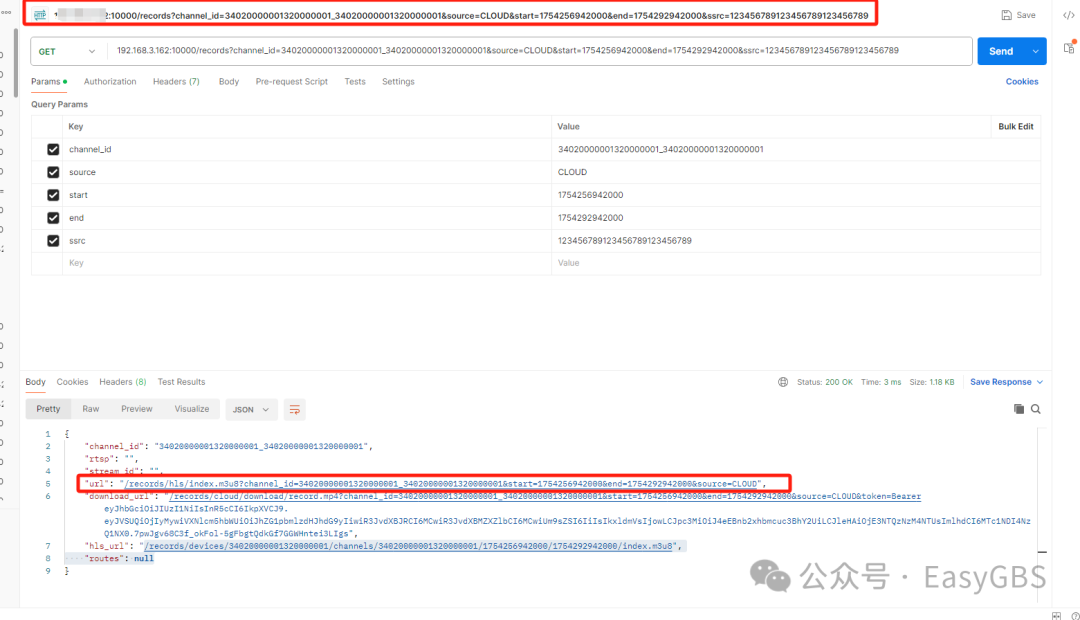Uncheck the channel_id parameter checkbox
Screen dimensions: 1080x620
[53, 149]
